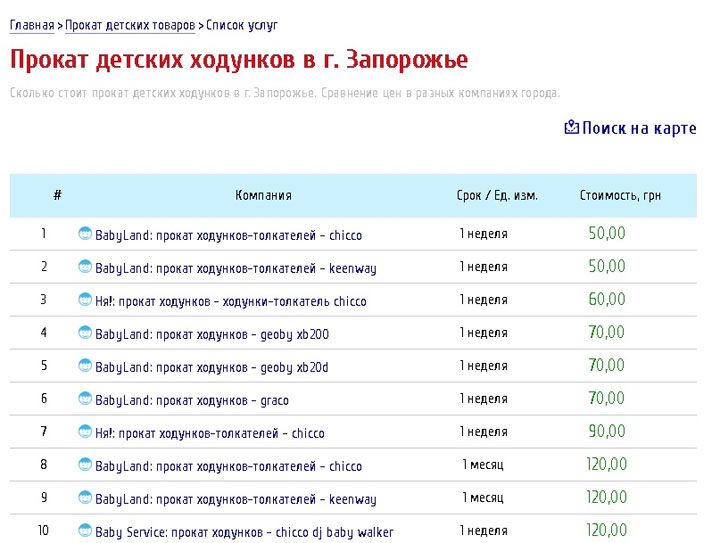720x543 pixels.
Task: Open Baby Service chicco dj baby walker
Action: click(244, 532)
